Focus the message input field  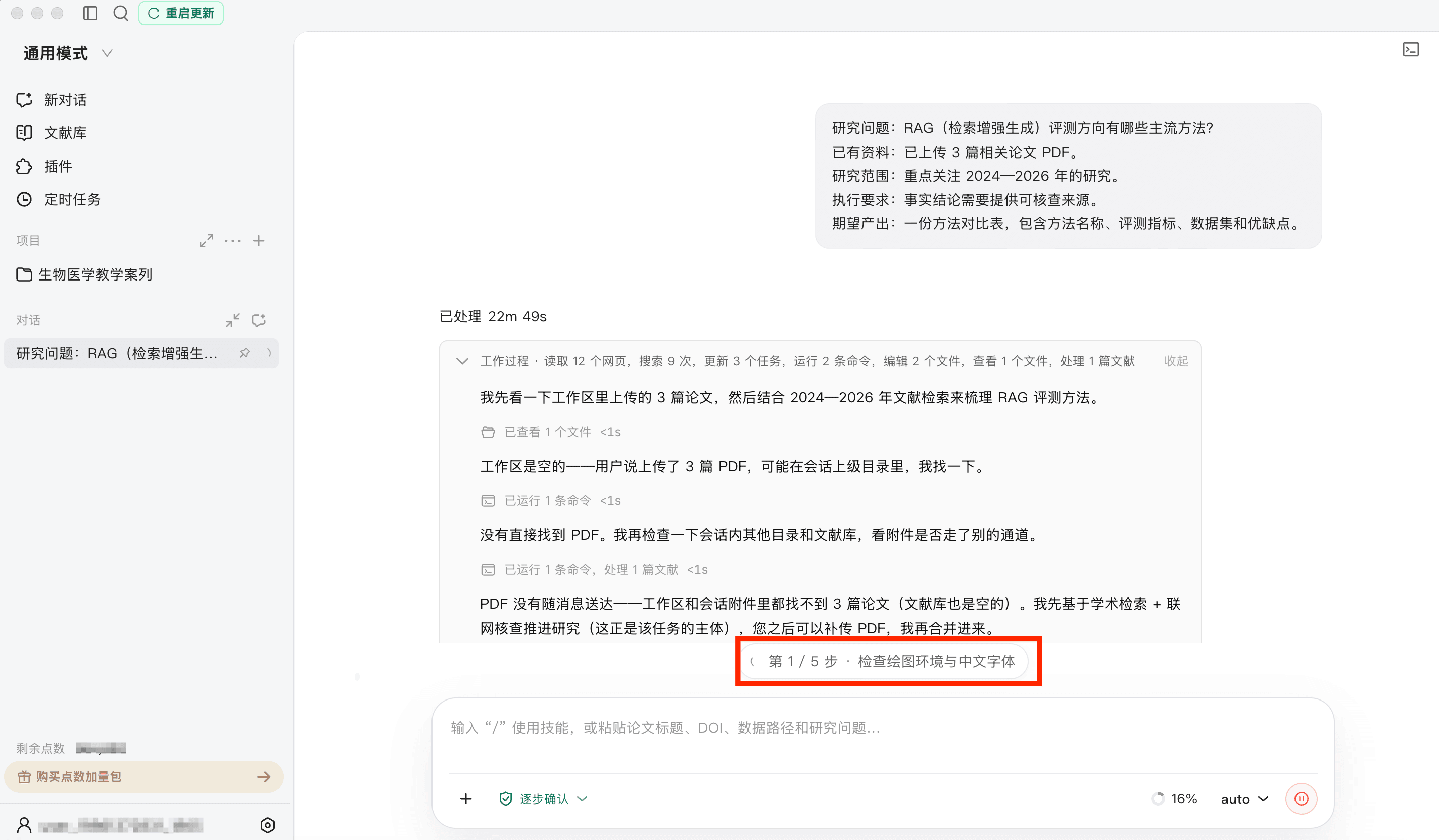[x=883, y=728]
